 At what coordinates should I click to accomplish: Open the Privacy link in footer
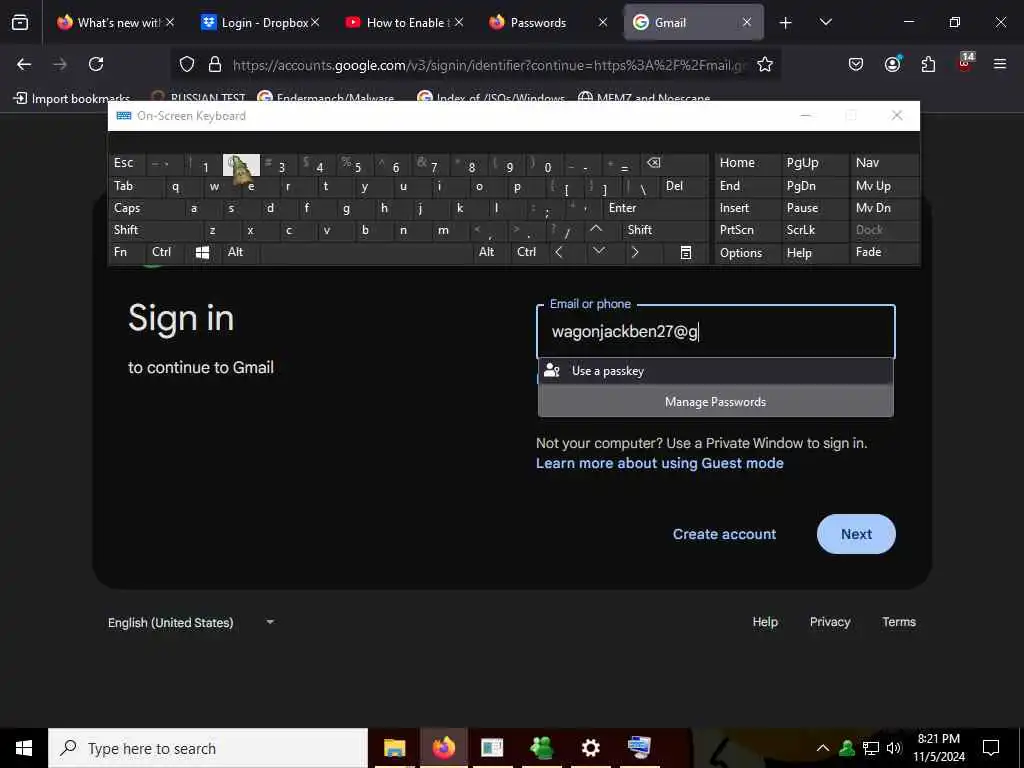(829, 622)
